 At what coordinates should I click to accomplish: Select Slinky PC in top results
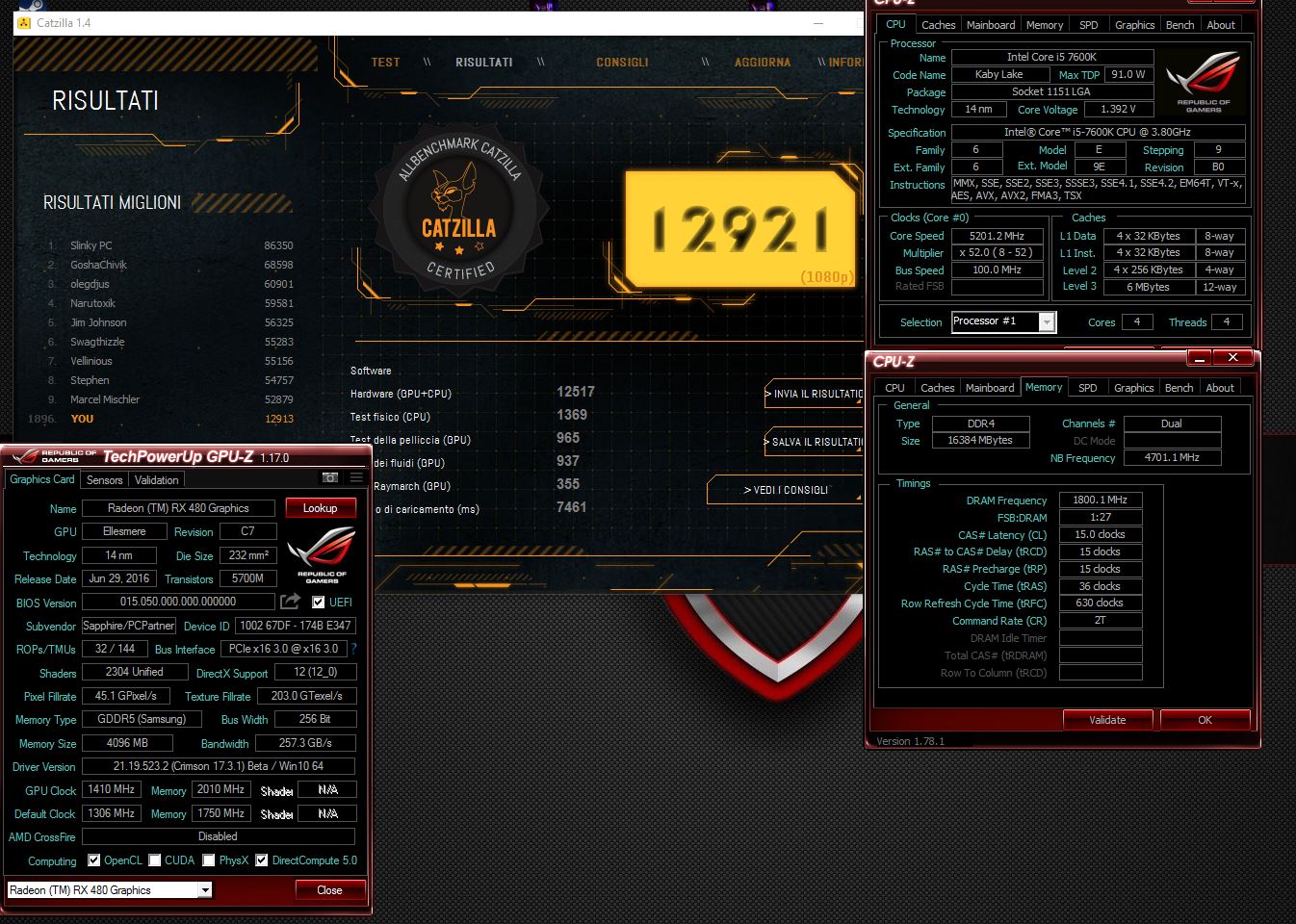pos(171,245)
